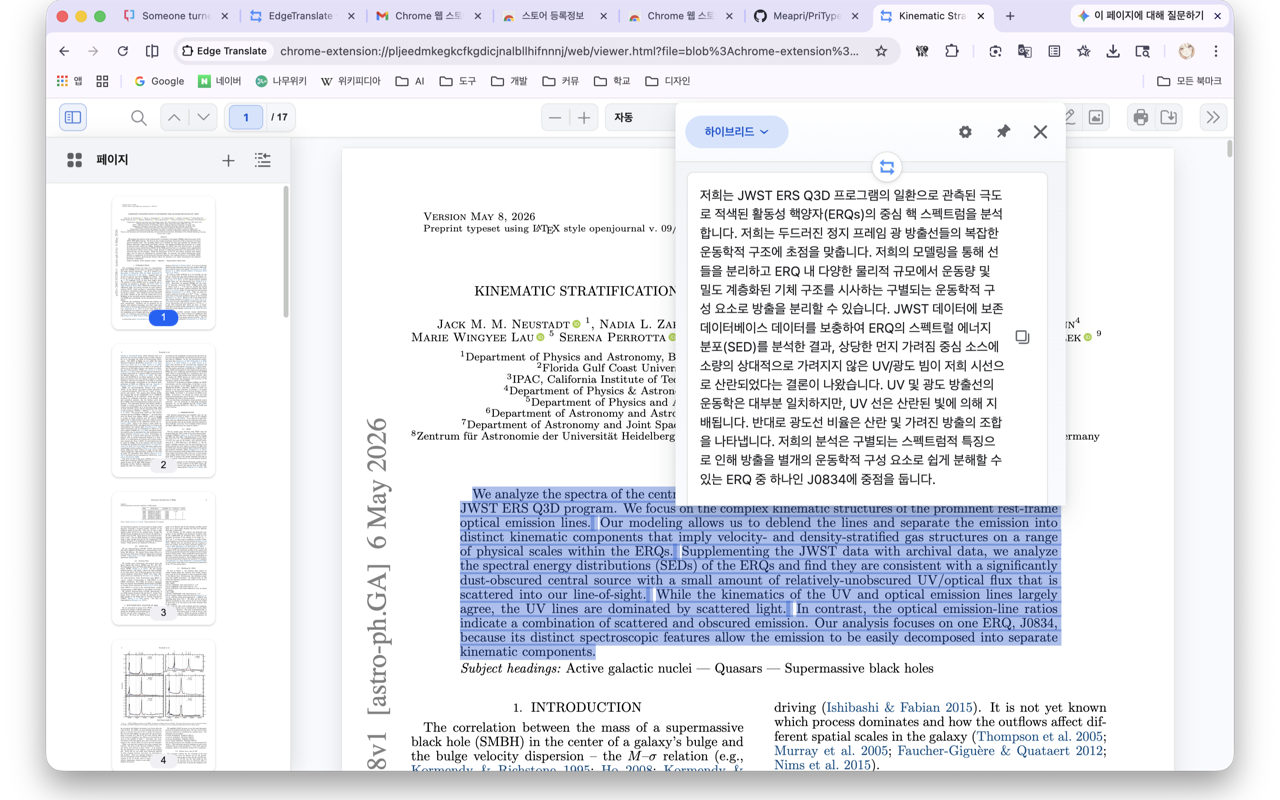
Task: Open a new browser tab
Action: click(1010, 16)
